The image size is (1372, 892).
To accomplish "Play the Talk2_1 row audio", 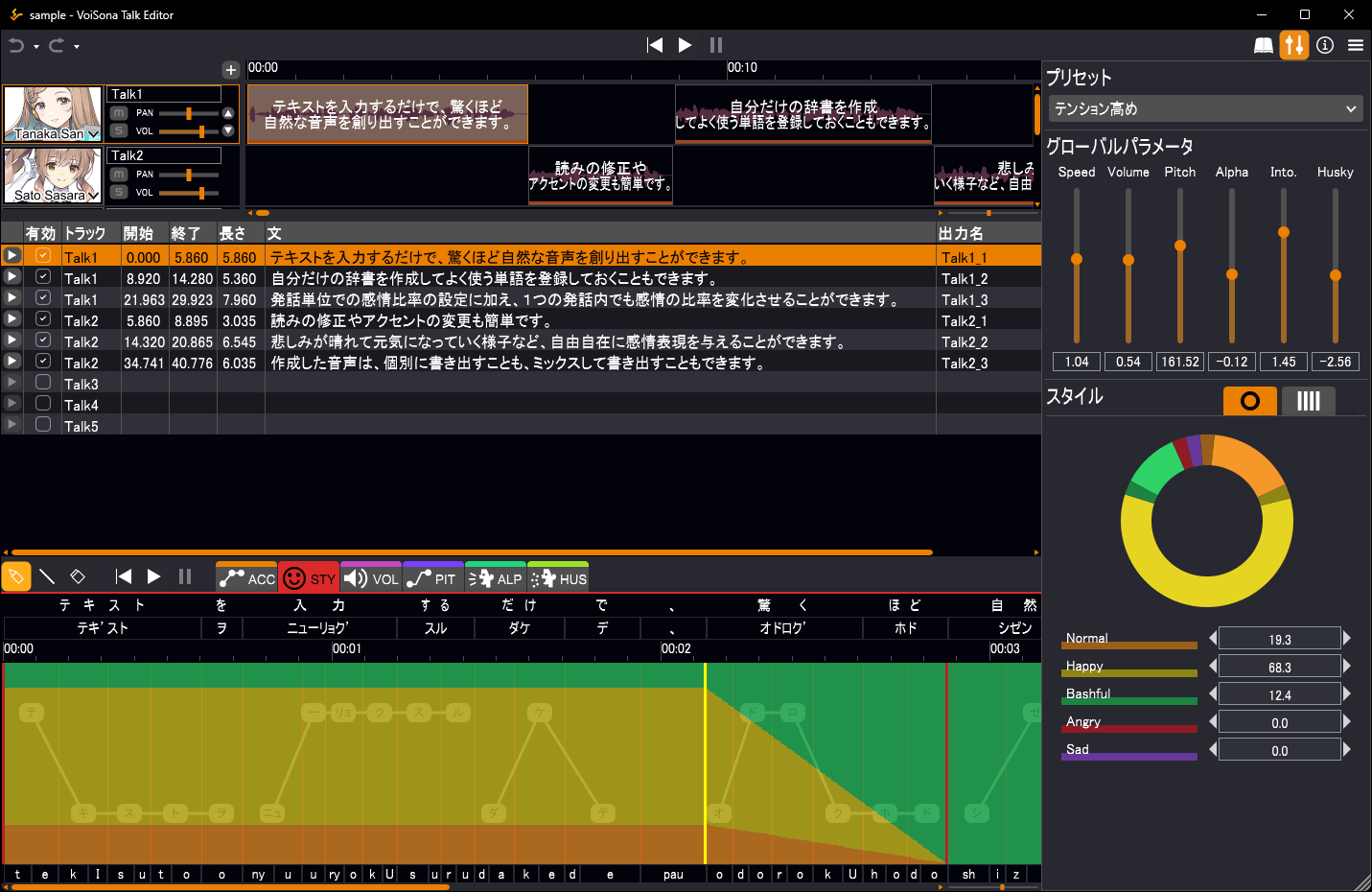I will pos(12,319).
